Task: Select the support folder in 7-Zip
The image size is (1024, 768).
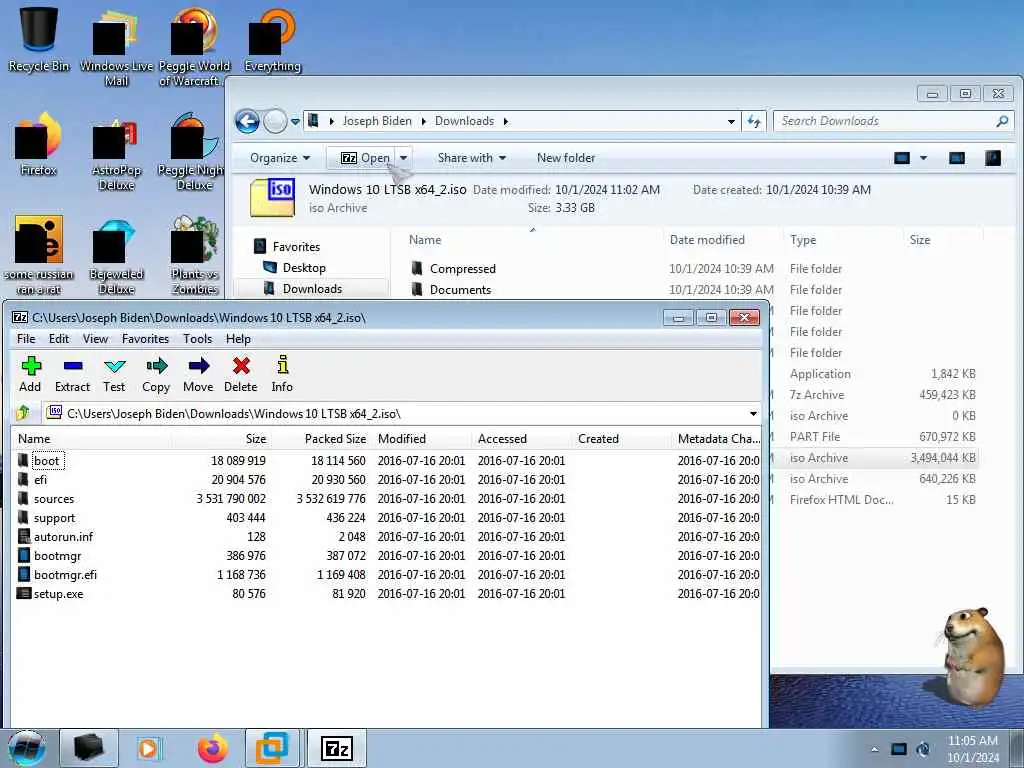Action: coord(54,518)
